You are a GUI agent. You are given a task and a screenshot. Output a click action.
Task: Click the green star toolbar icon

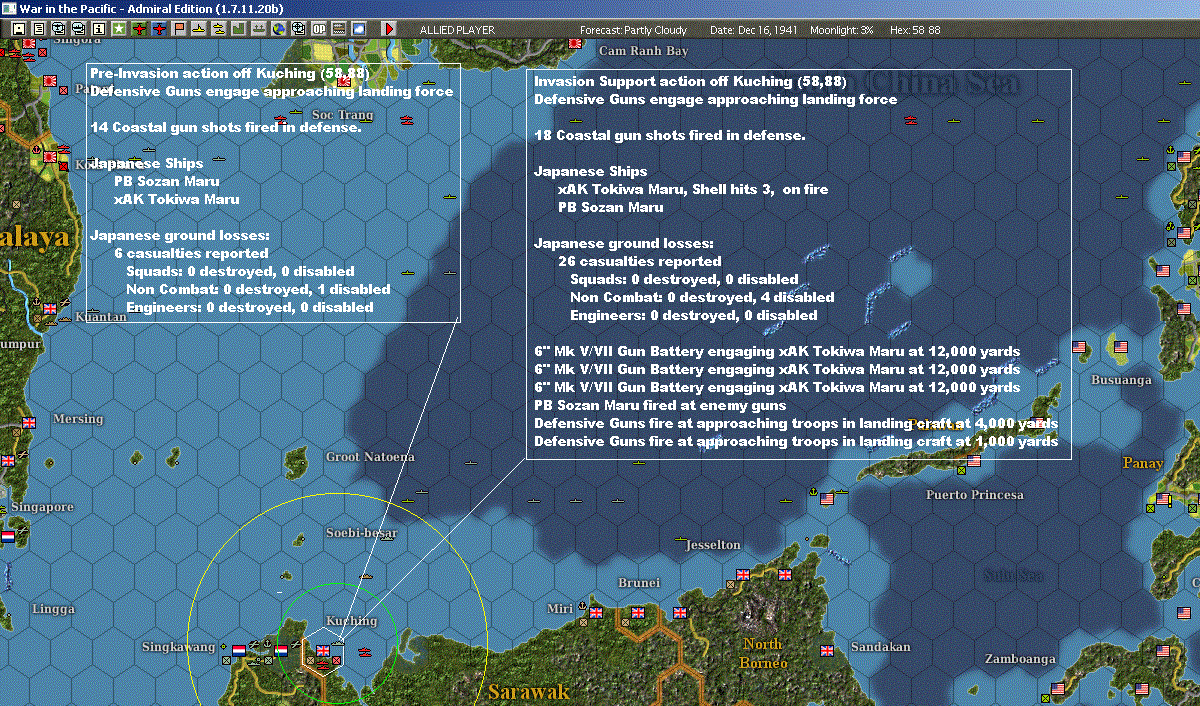click(x=119, y=30)
